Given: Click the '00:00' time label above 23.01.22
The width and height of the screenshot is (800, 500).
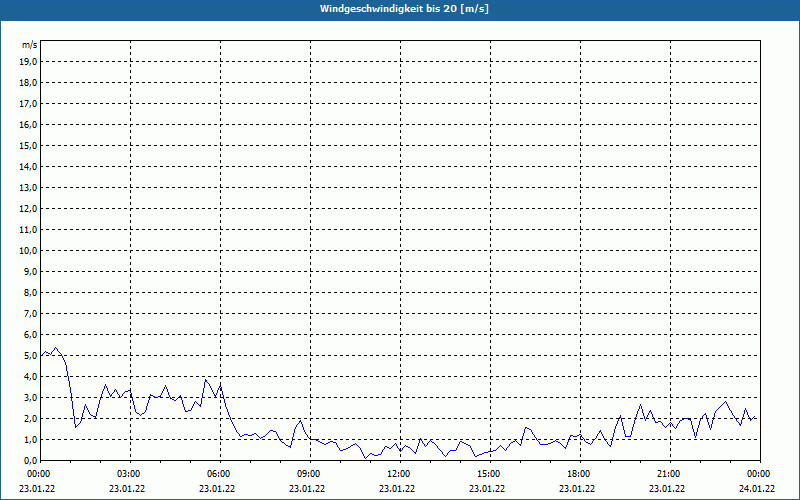Looking at the screenshot, I should (39, 474).
